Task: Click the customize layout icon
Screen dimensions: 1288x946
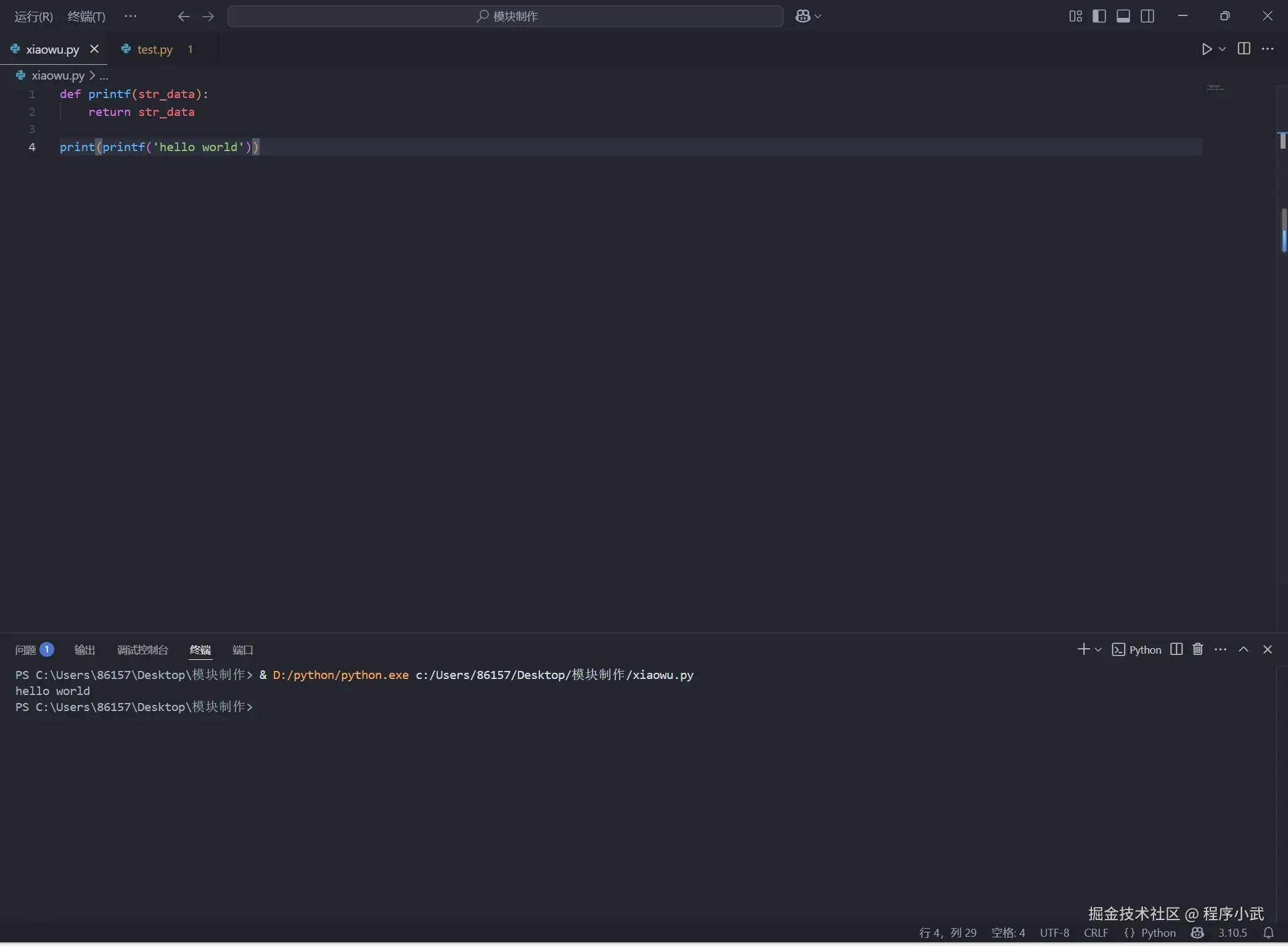Action: click(1075, 17)
